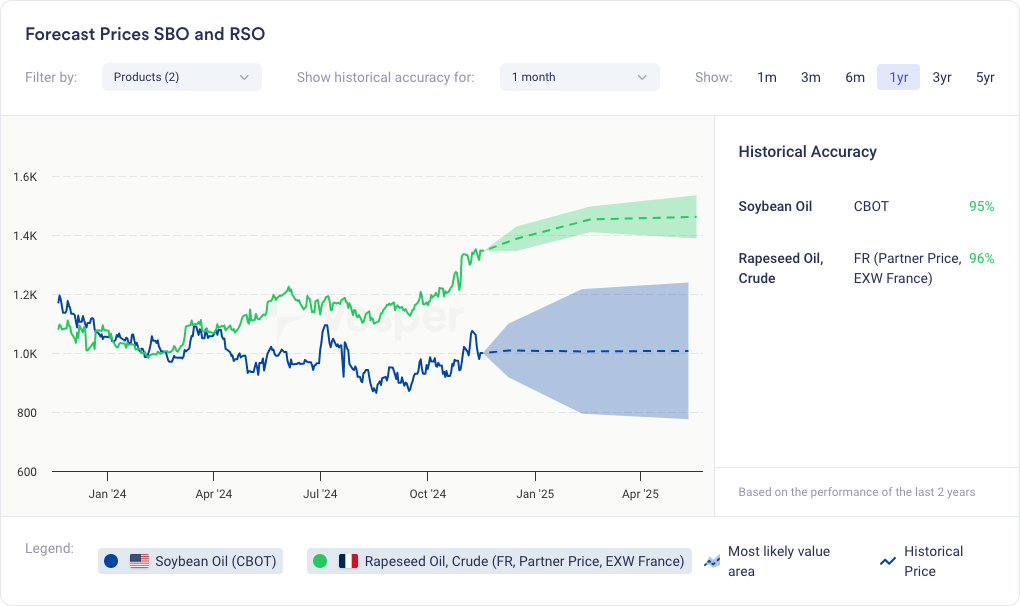Switch to 6m time range
Screen dimensions: 1020x606
tap(855, 77)
